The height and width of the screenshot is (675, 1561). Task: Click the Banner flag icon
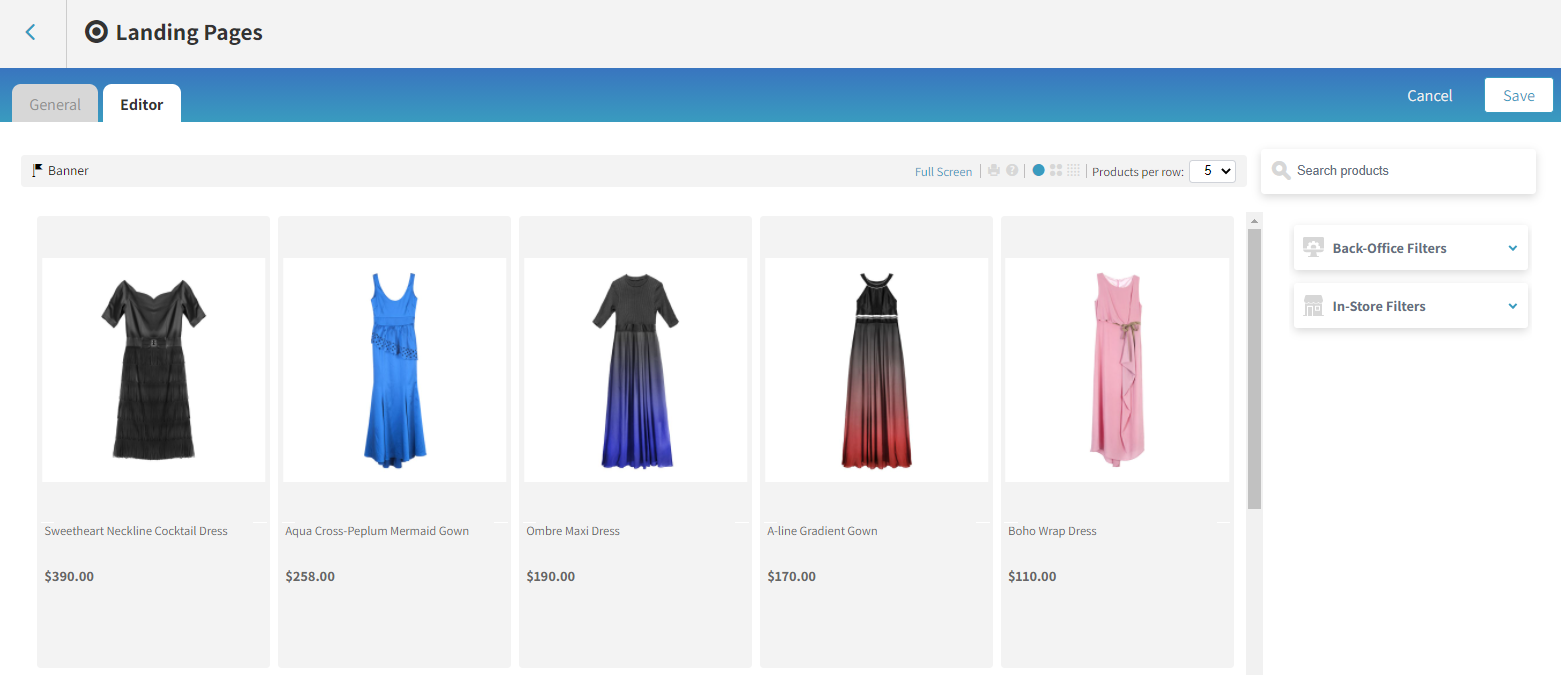coord(38,171)
